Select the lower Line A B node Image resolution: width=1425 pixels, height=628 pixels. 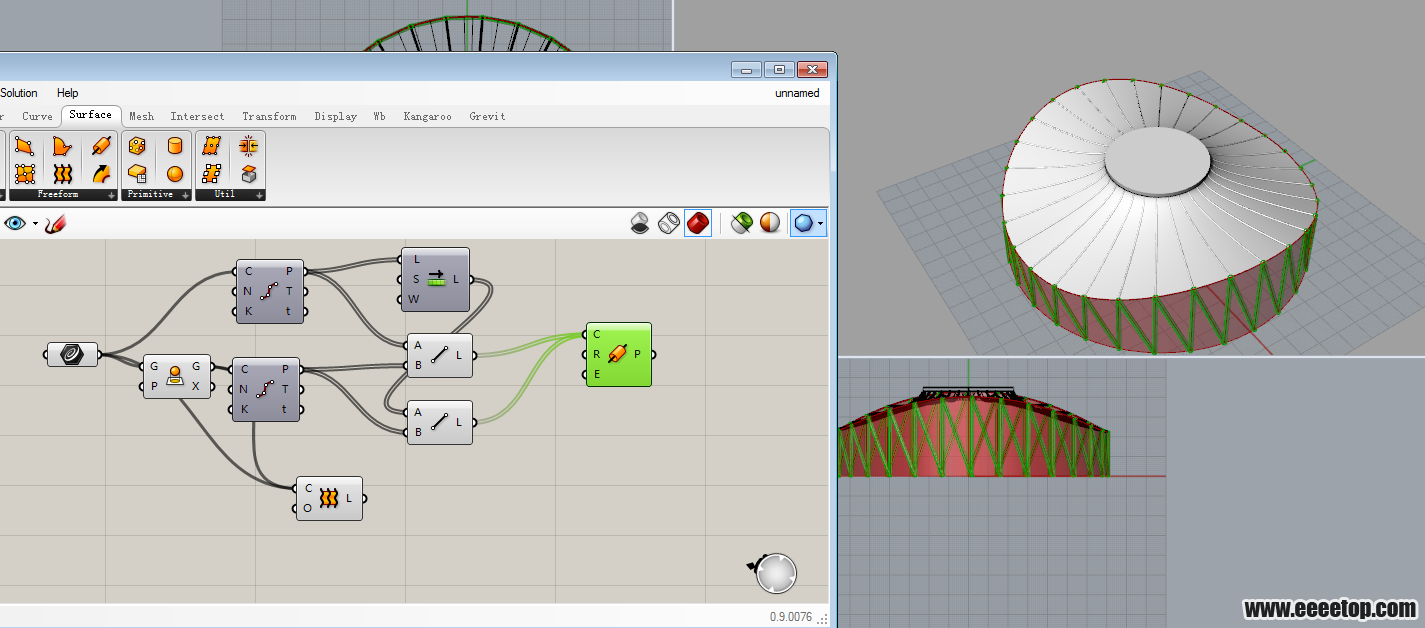(x=440, y=422)
